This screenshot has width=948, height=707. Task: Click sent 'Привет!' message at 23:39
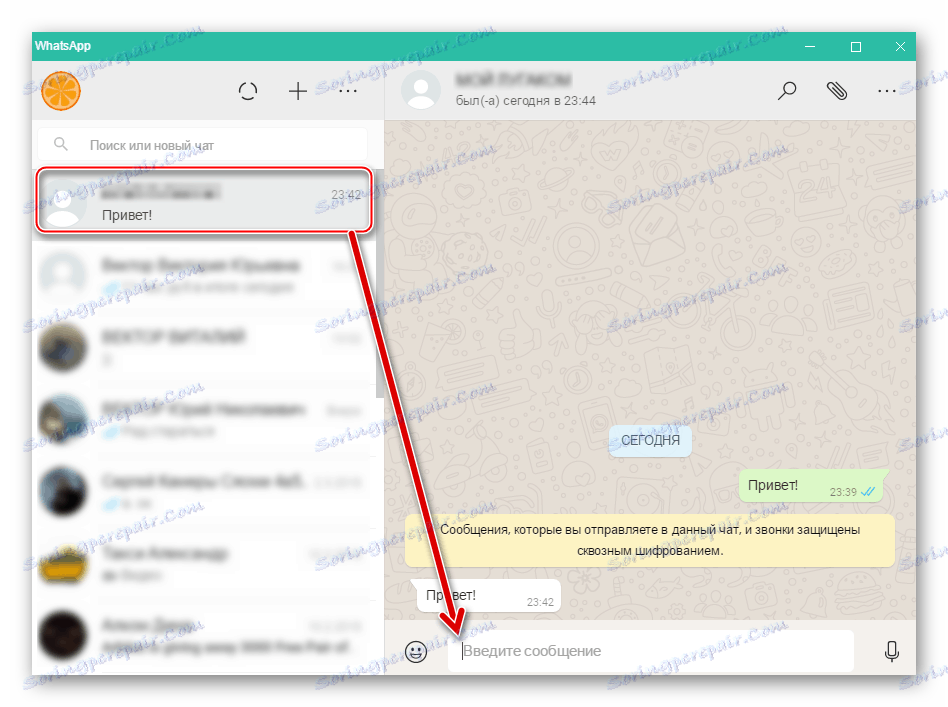click(x=811, y=486)
